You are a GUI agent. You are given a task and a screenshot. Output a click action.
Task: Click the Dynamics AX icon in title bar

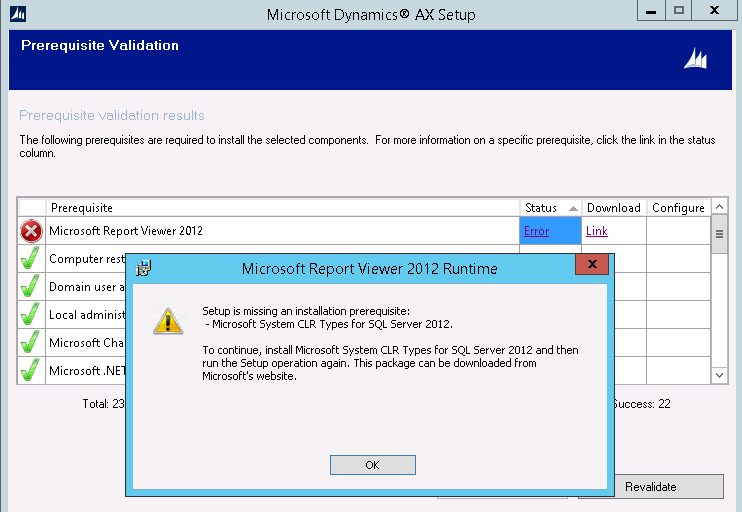coord(18,14)
